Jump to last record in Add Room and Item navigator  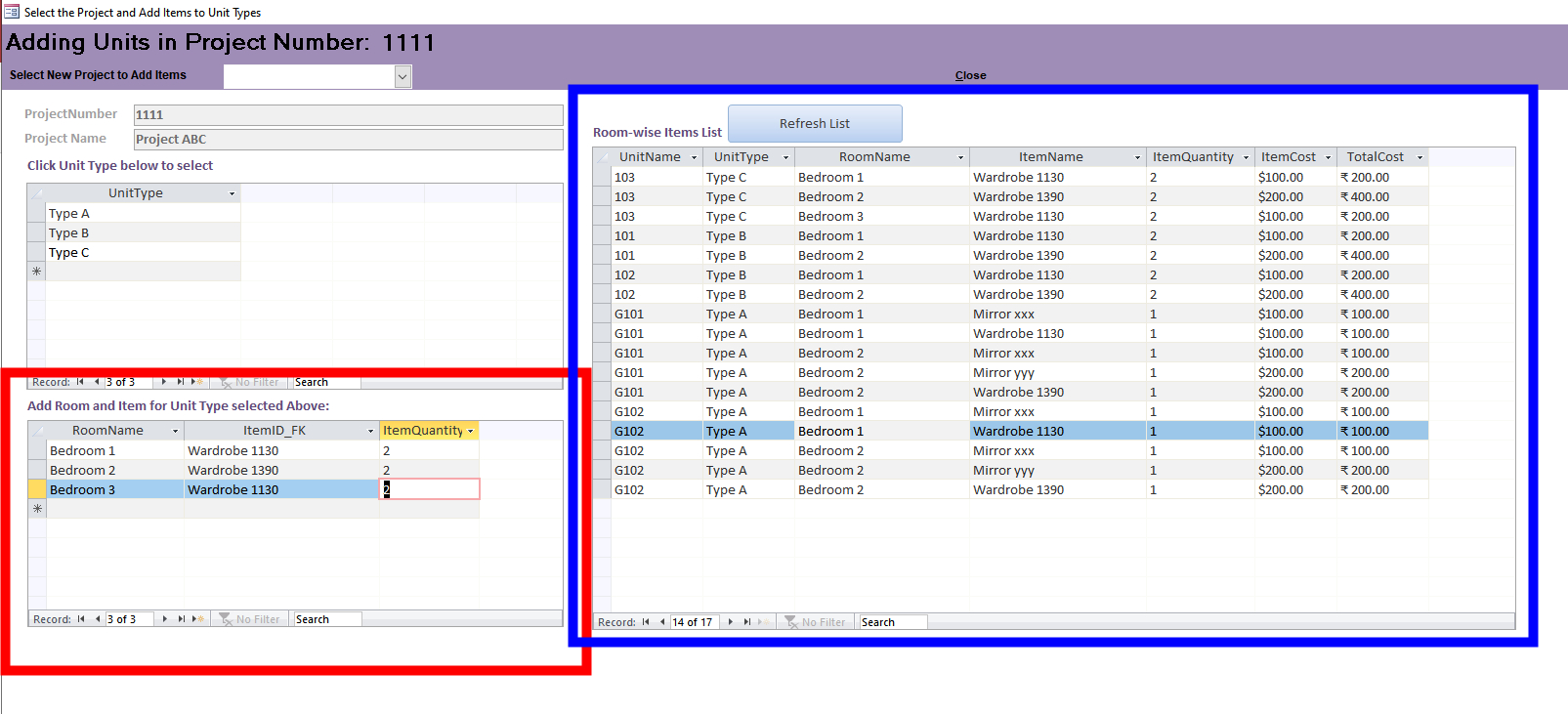181,619
